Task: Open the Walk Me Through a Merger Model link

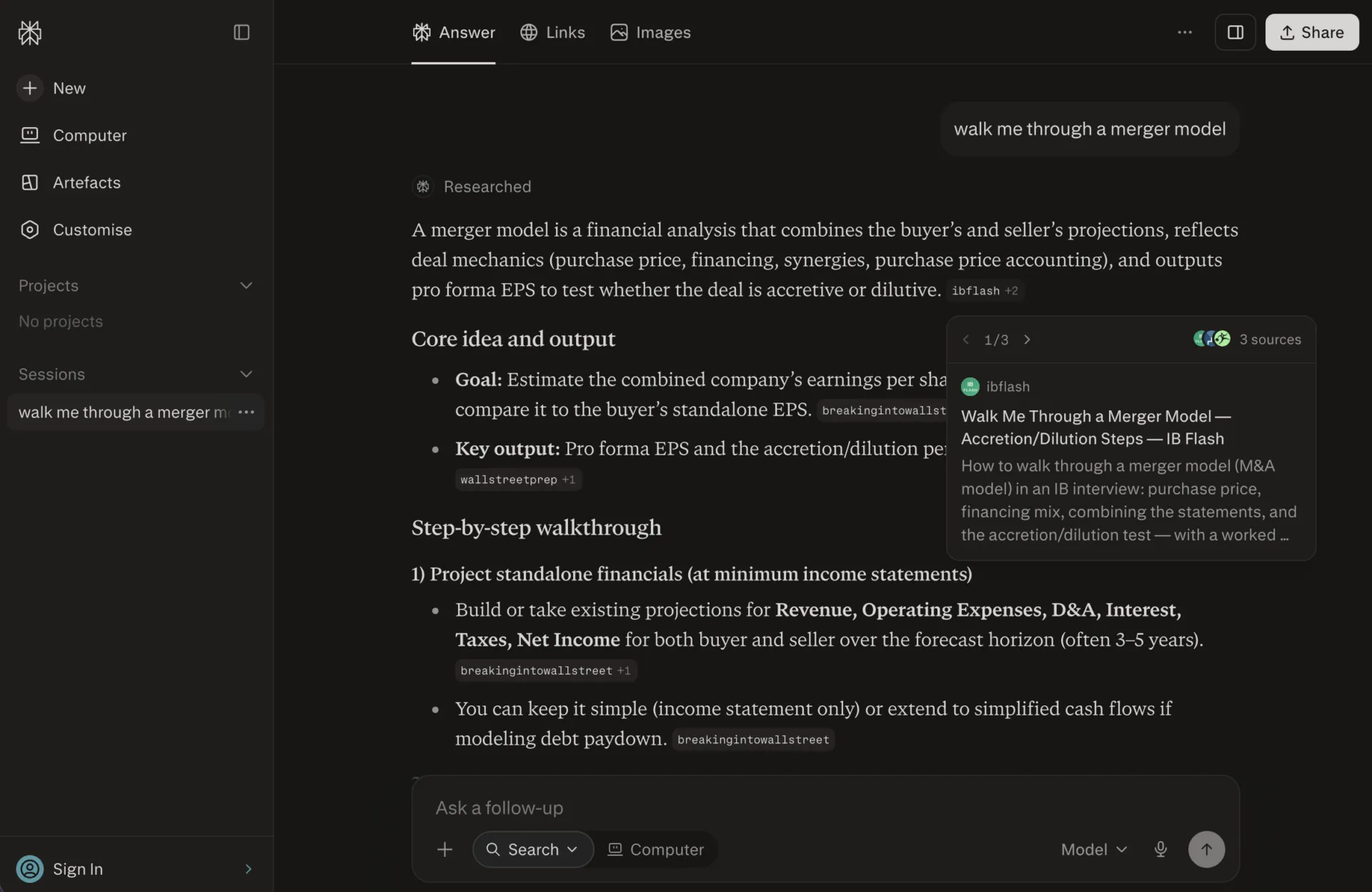Action: [1095, 427]
